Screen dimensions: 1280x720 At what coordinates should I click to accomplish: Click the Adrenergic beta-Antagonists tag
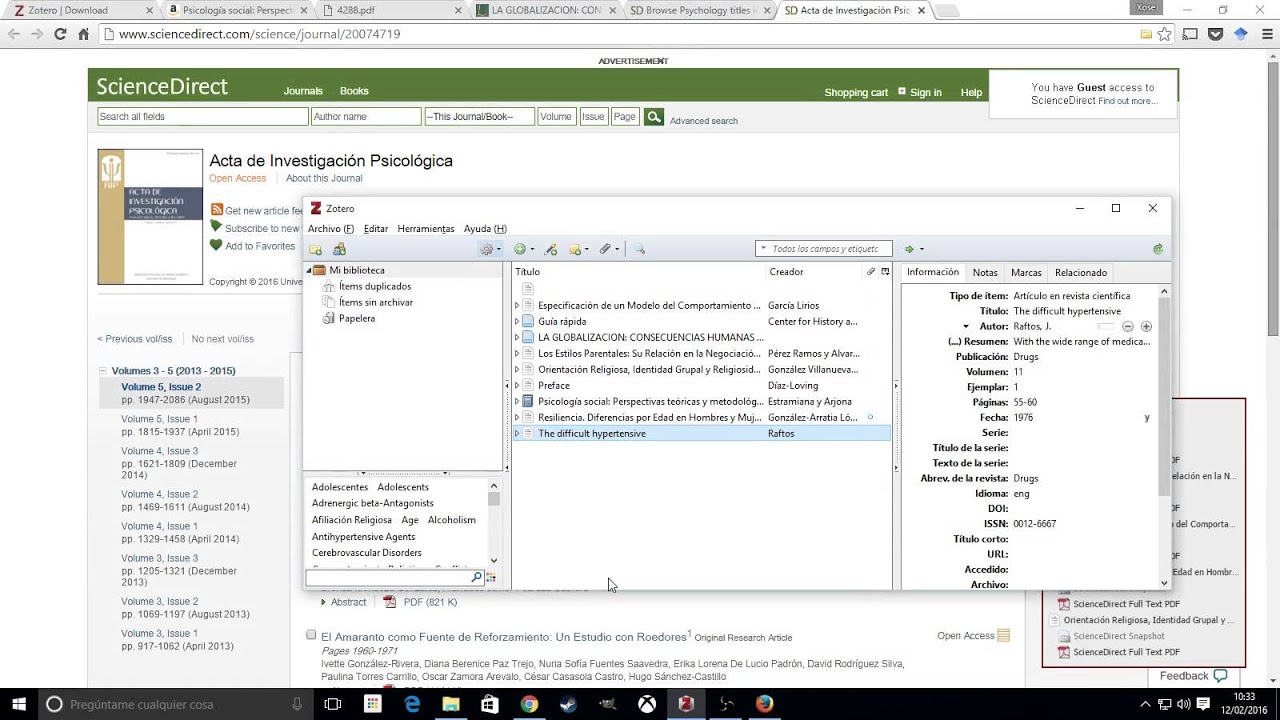373,503
